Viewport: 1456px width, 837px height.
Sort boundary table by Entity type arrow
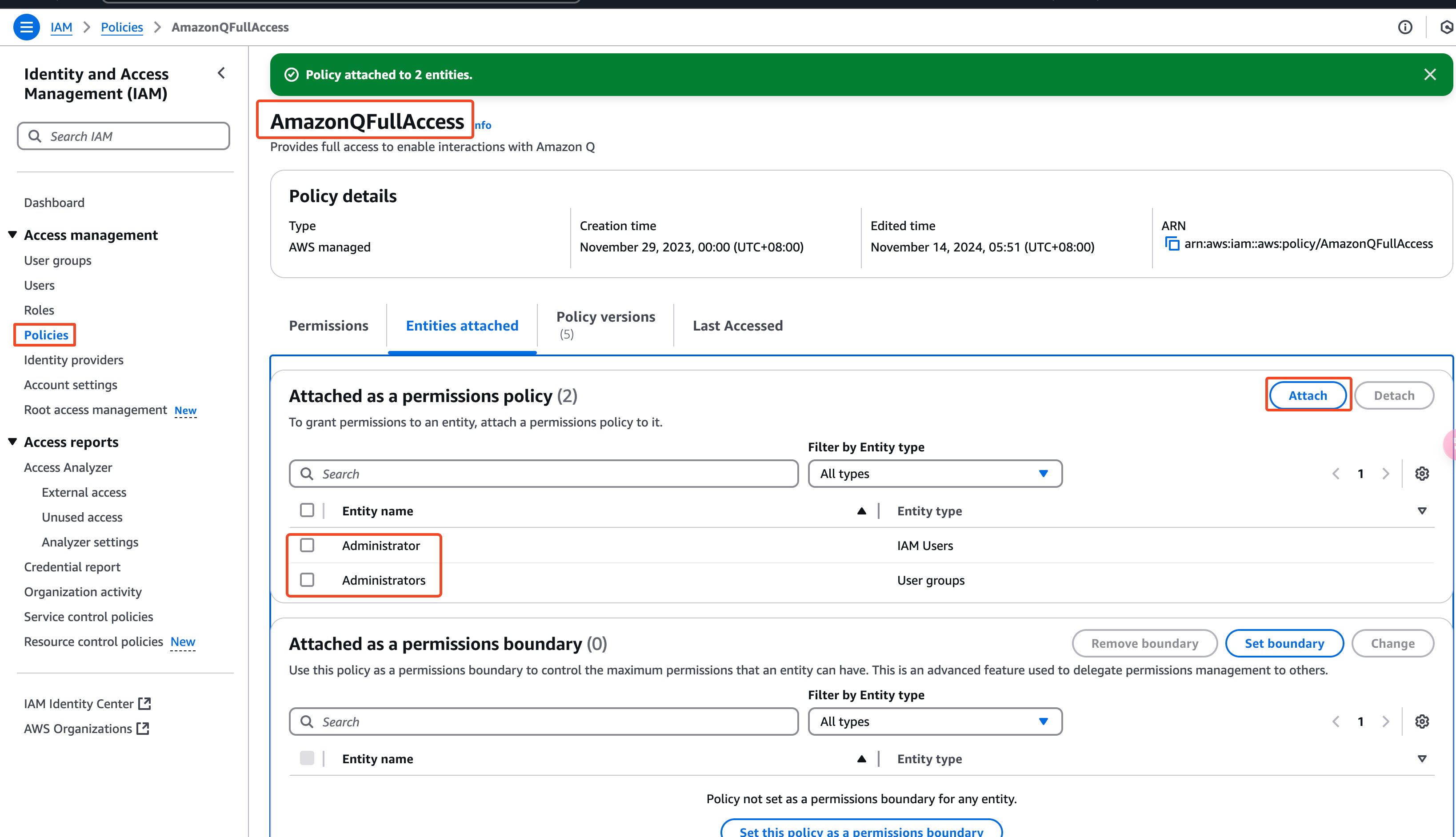(1421, 759)
